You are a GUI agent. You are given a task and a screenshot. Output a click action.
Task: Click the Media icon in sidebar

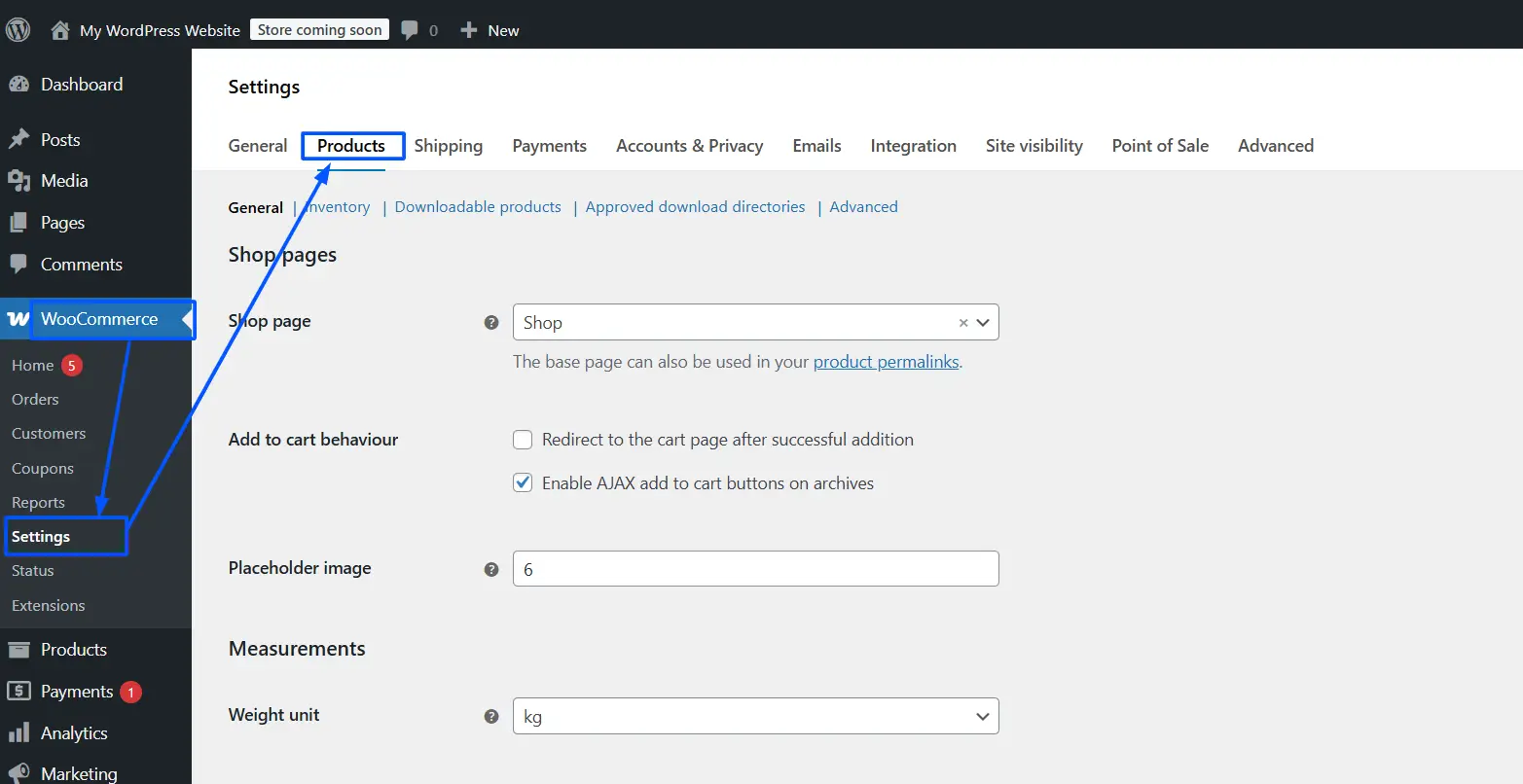pyautogui.click(x=18, y=181)
